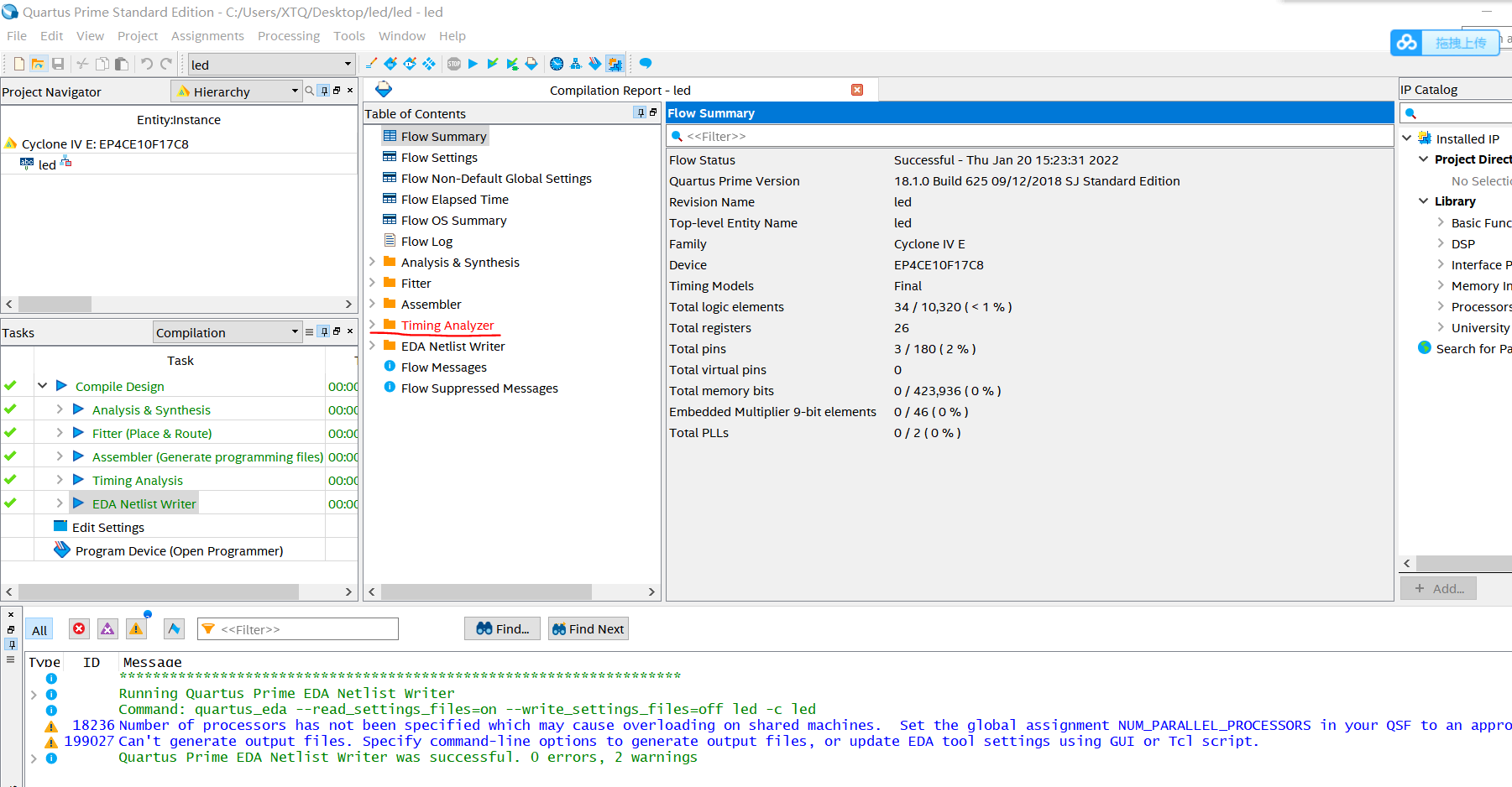Collapse the Installed IP tree
The image size is (1512, 787).
click(x=1407, y=138)
